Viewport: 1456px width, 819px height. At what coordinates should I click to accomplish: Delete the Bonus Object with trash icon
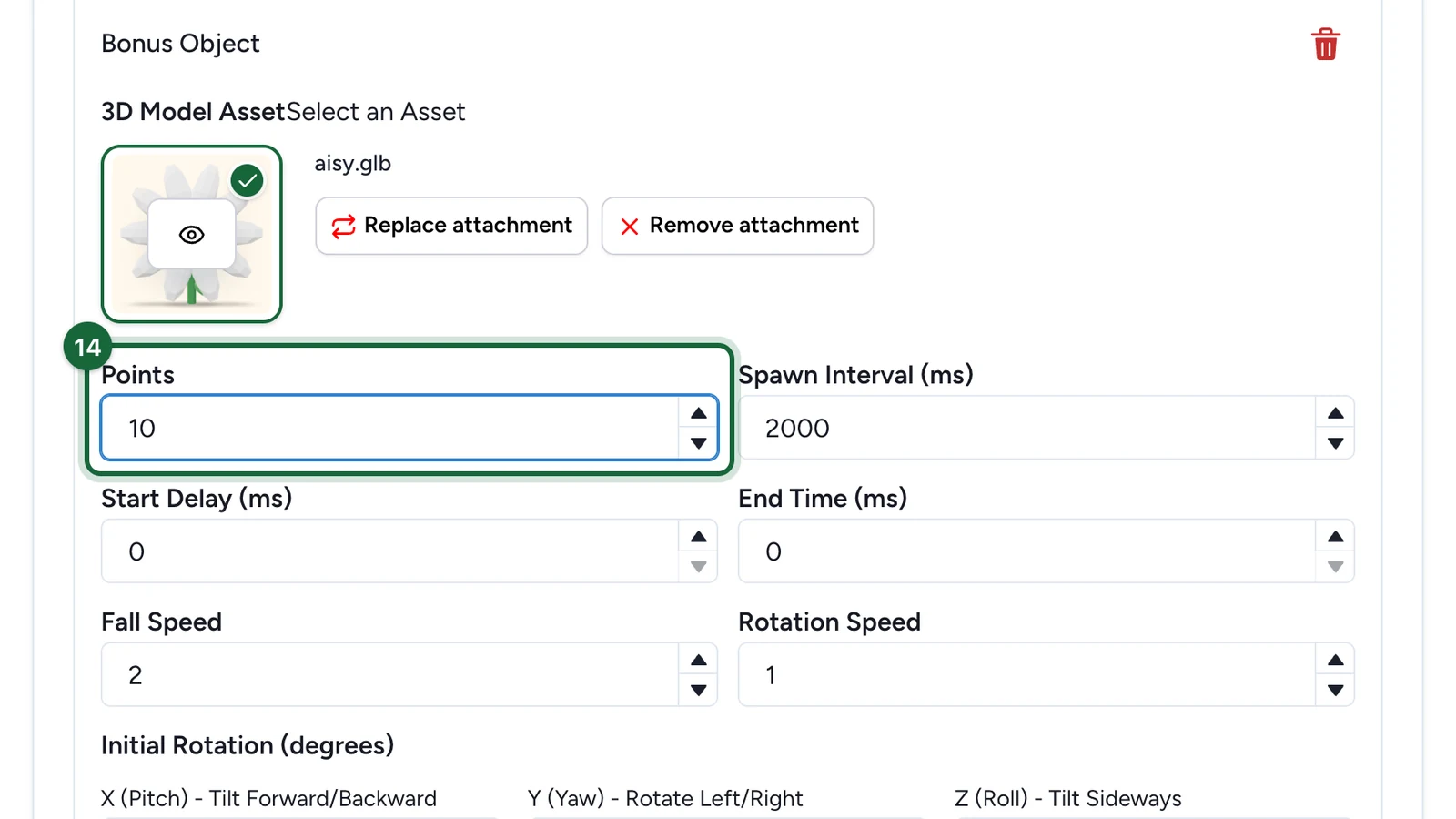point(1325,44)
